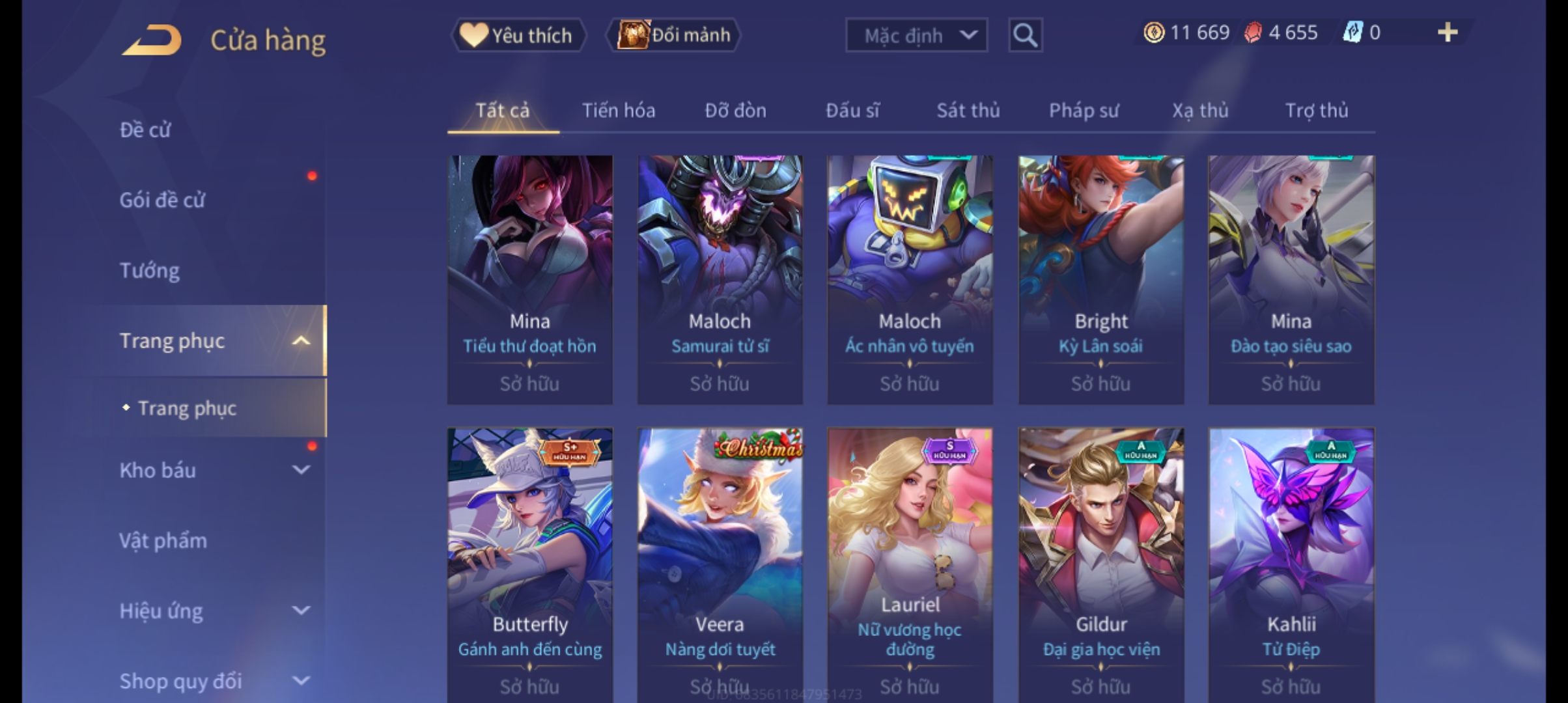
Task: Go back using the arrow icon
Action: [x=151, y=40]
